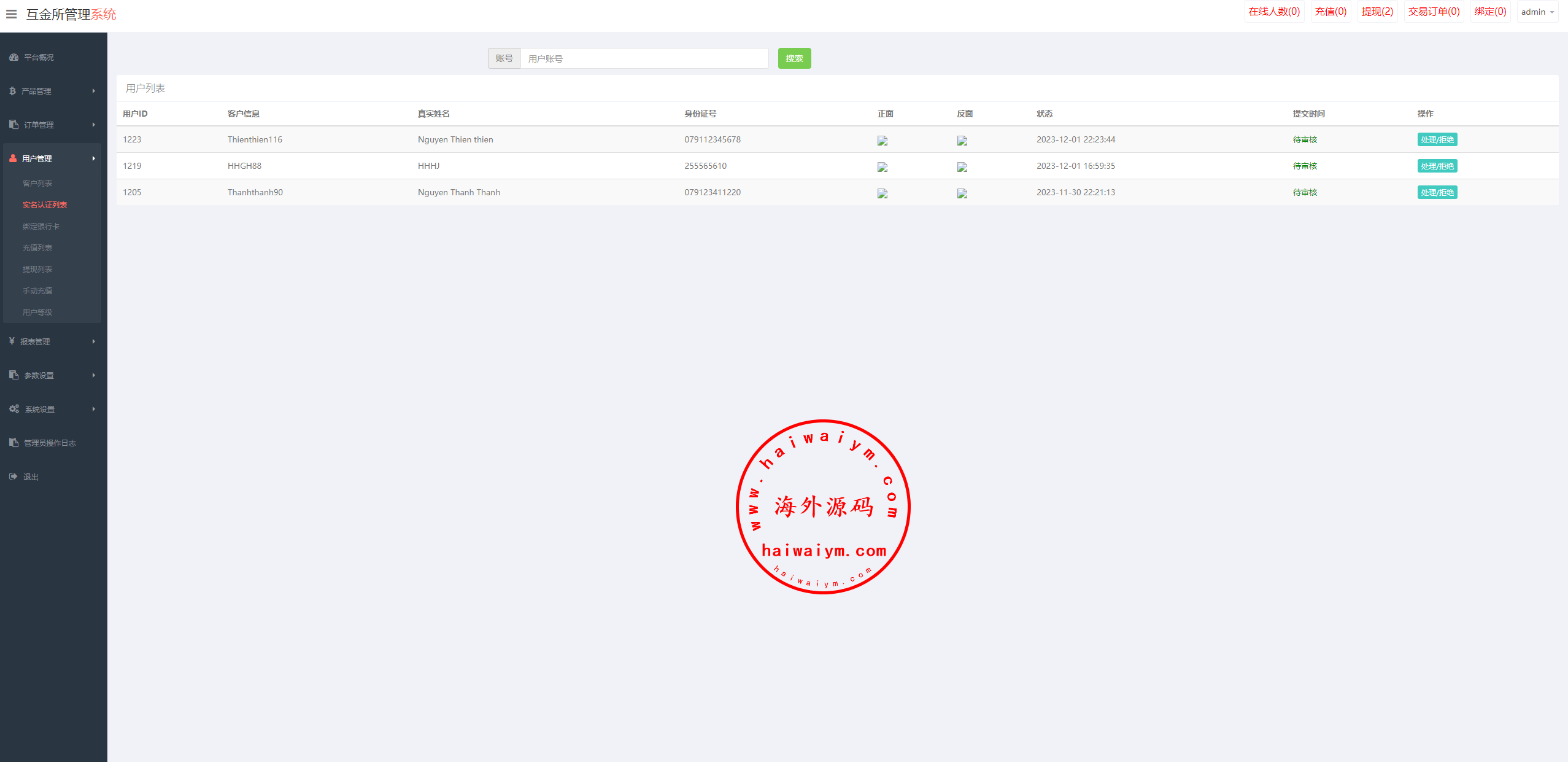Image resolution: width=1568 pixels, height=762 pixels.
Task: Click the order management sidebar icon
Action: (x=14, y=125)
